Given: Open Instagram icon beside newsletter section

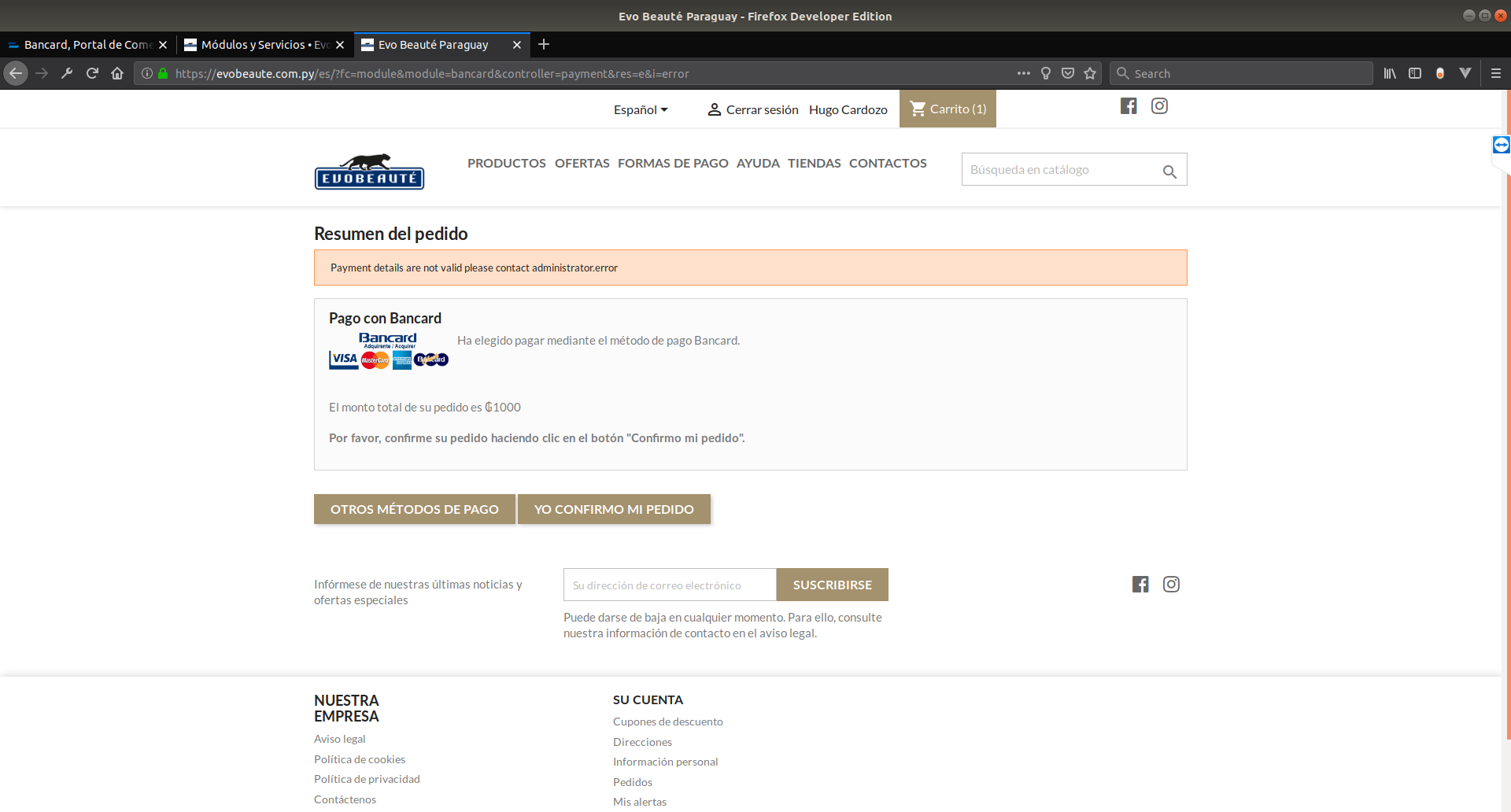Looking at the screenshot, I should pos(1171,584).
